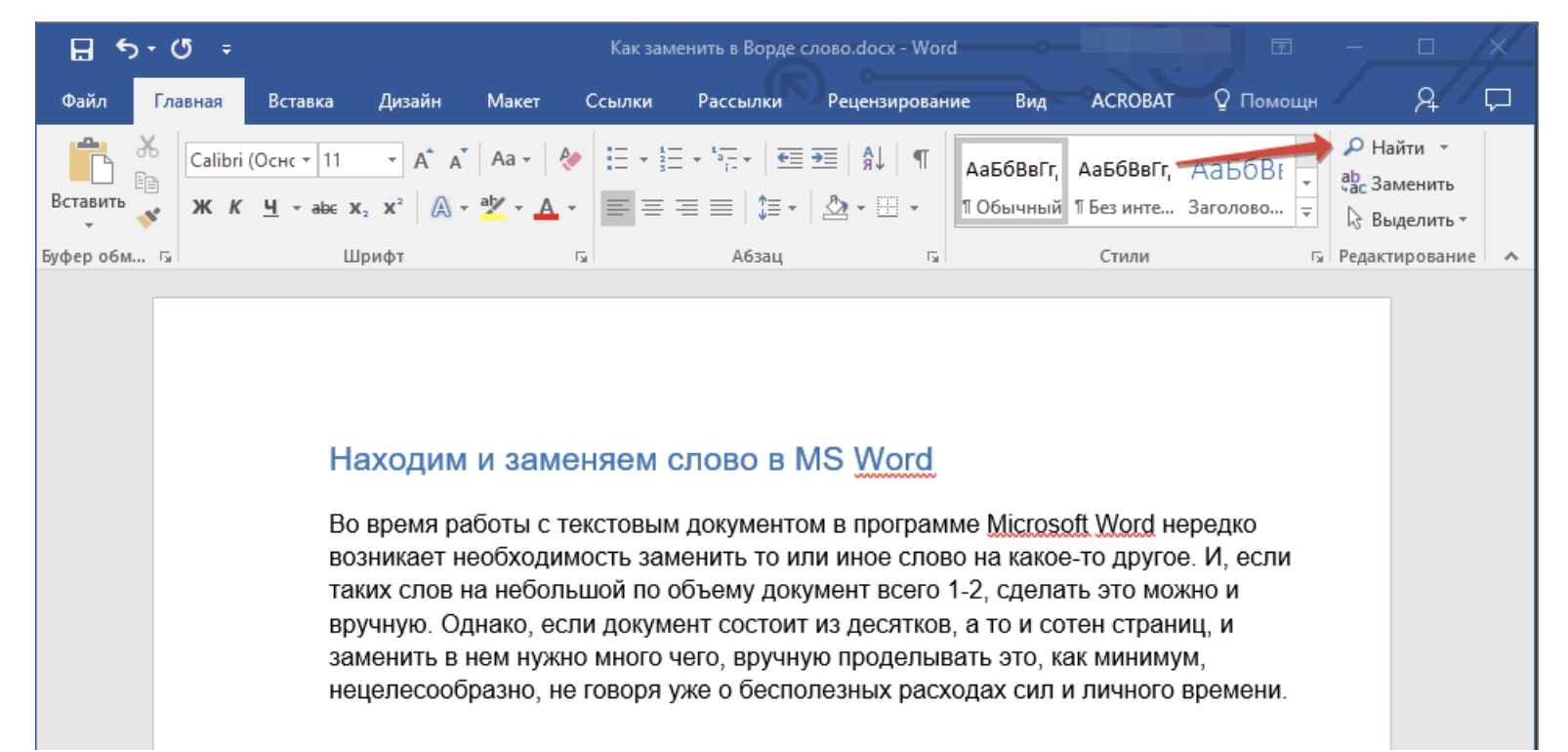Click the Clear Formatting eraser icon
The height and width of the screenshot is (752, 1568).
pyautogui.click(x=570, y=159)
